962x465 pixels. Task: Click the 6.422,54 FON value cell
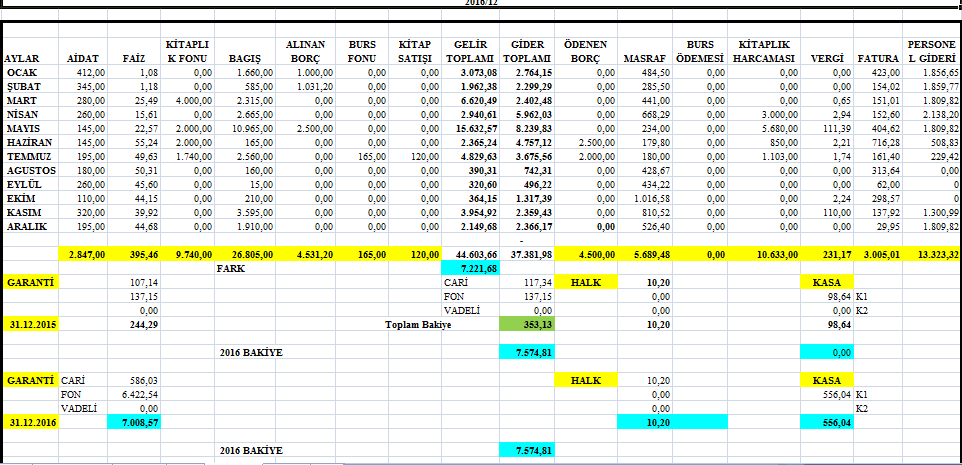click(x=134, y=394)
